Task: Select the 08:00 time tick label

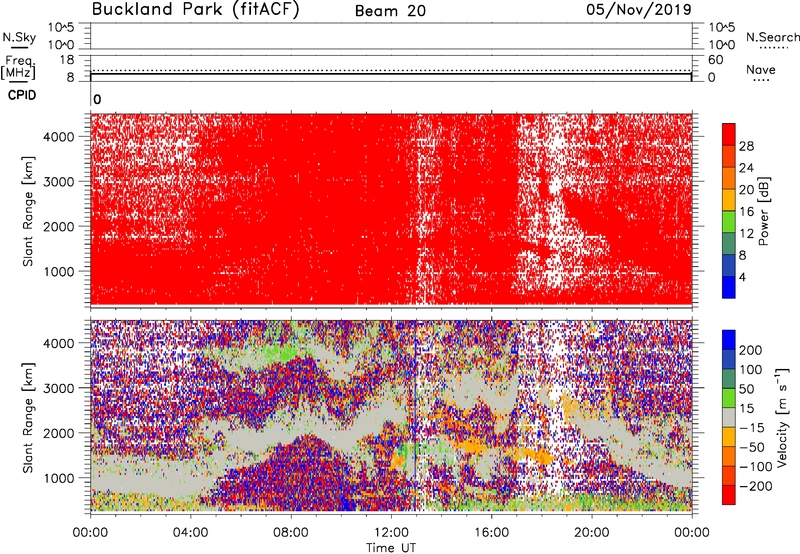Action: point(291,533)
